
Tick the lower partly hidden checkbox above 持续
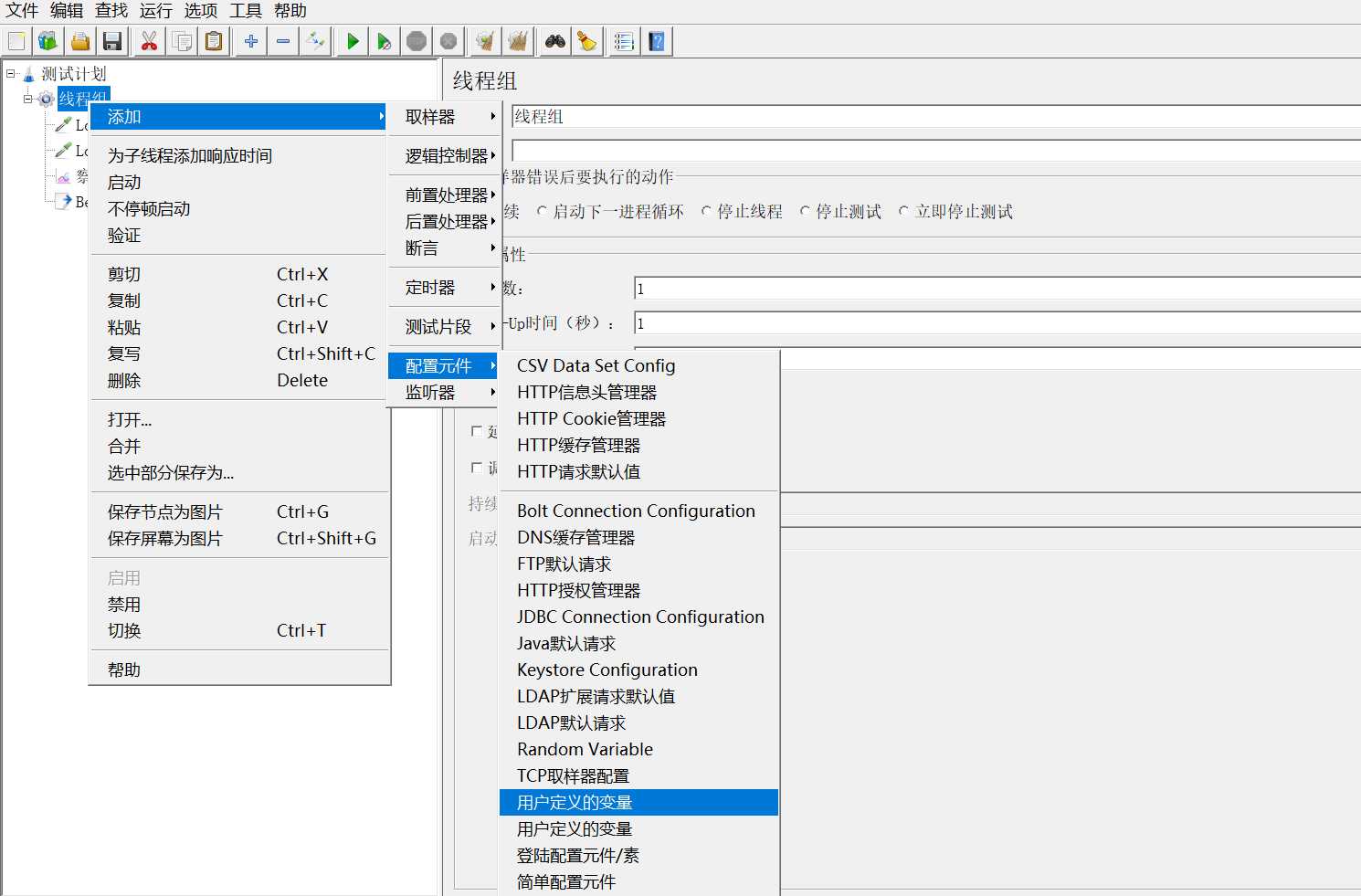[x=477, y=468]
